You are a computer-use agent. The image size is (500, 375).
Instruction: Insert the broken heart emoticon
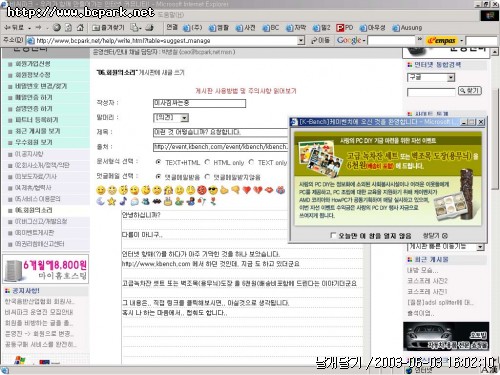pos(258,190)
